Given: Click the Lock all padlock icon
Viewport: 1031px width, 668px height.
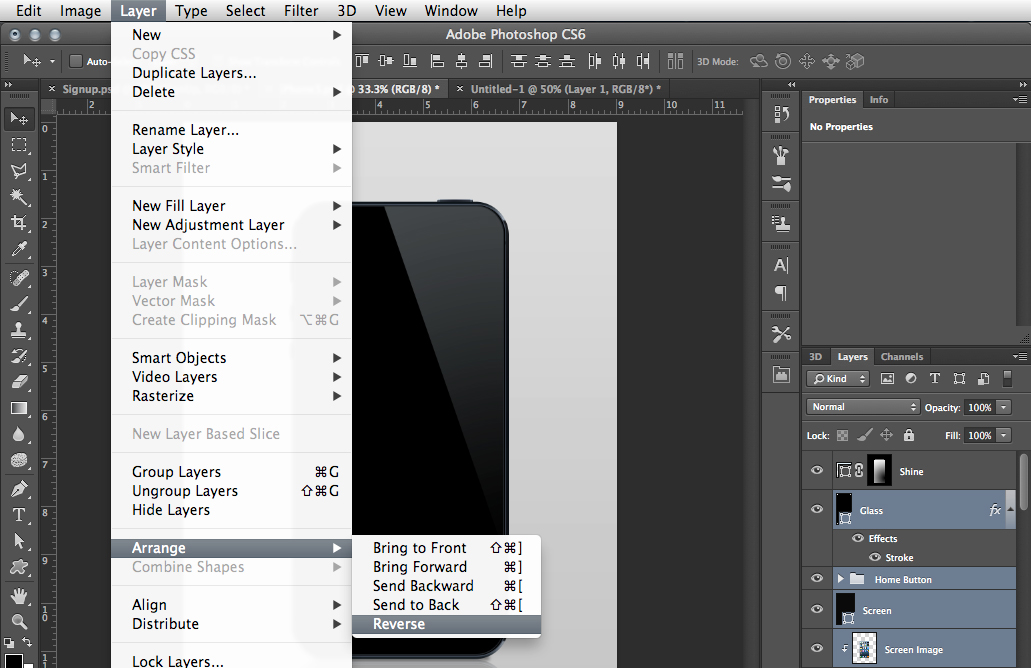Looking at the screenshot, I should 909,435.
